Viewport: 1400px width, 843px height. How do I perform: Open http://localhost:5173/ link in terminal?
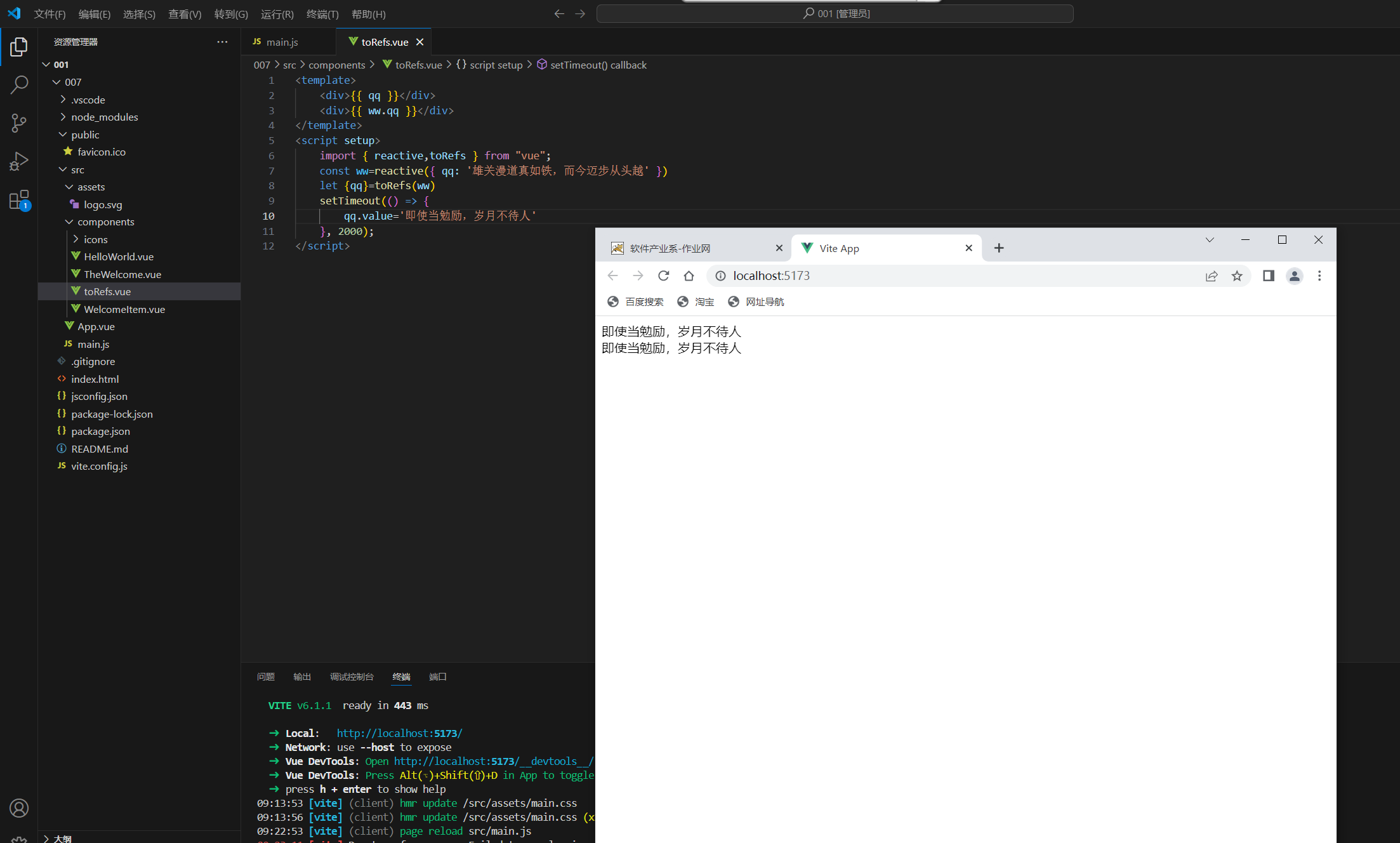point(399,733)
